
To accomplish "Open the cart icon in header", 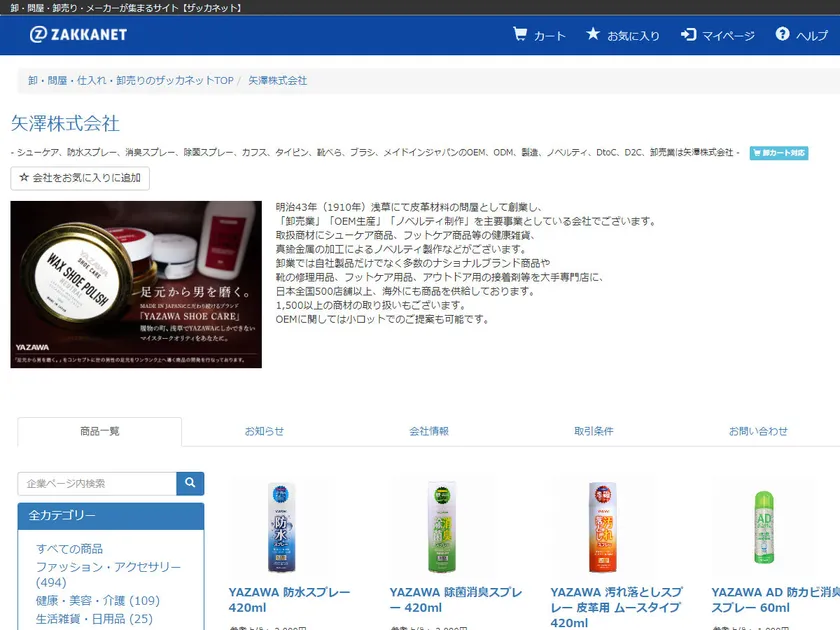I will click(x=520, y=35).
